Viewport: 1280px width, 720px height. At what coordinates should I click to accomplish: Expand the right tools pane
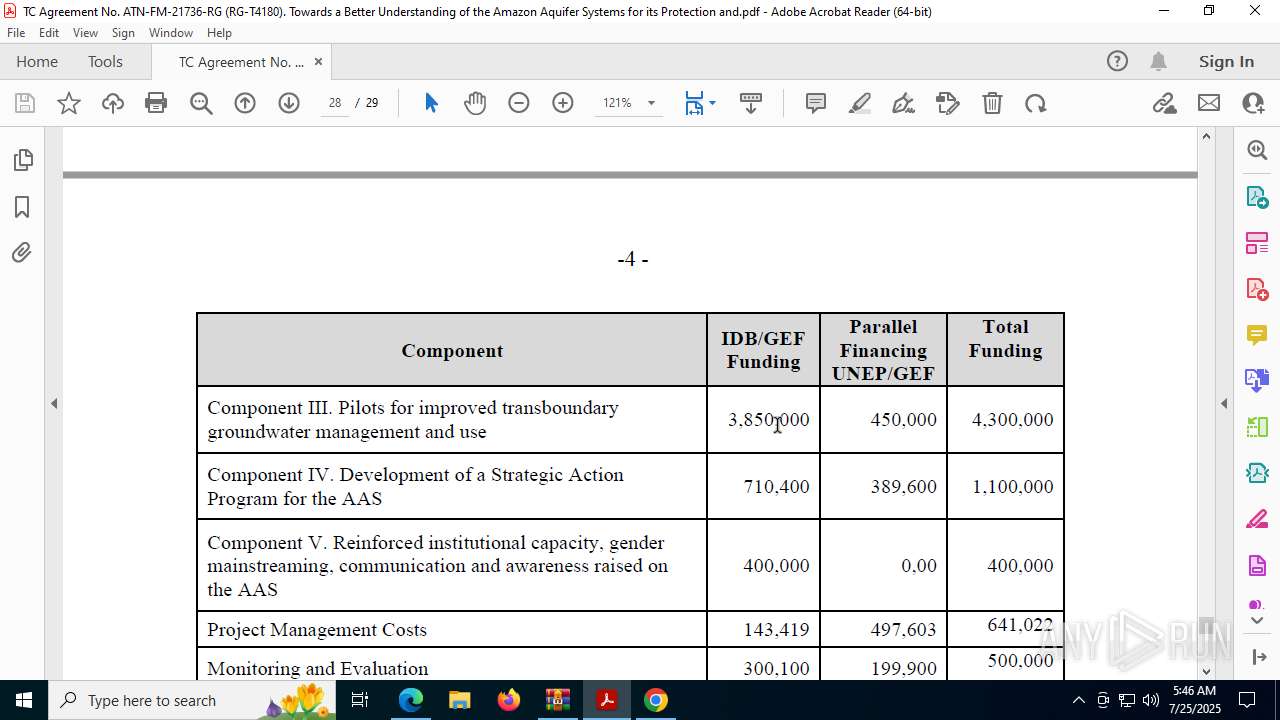[1259, 657]
